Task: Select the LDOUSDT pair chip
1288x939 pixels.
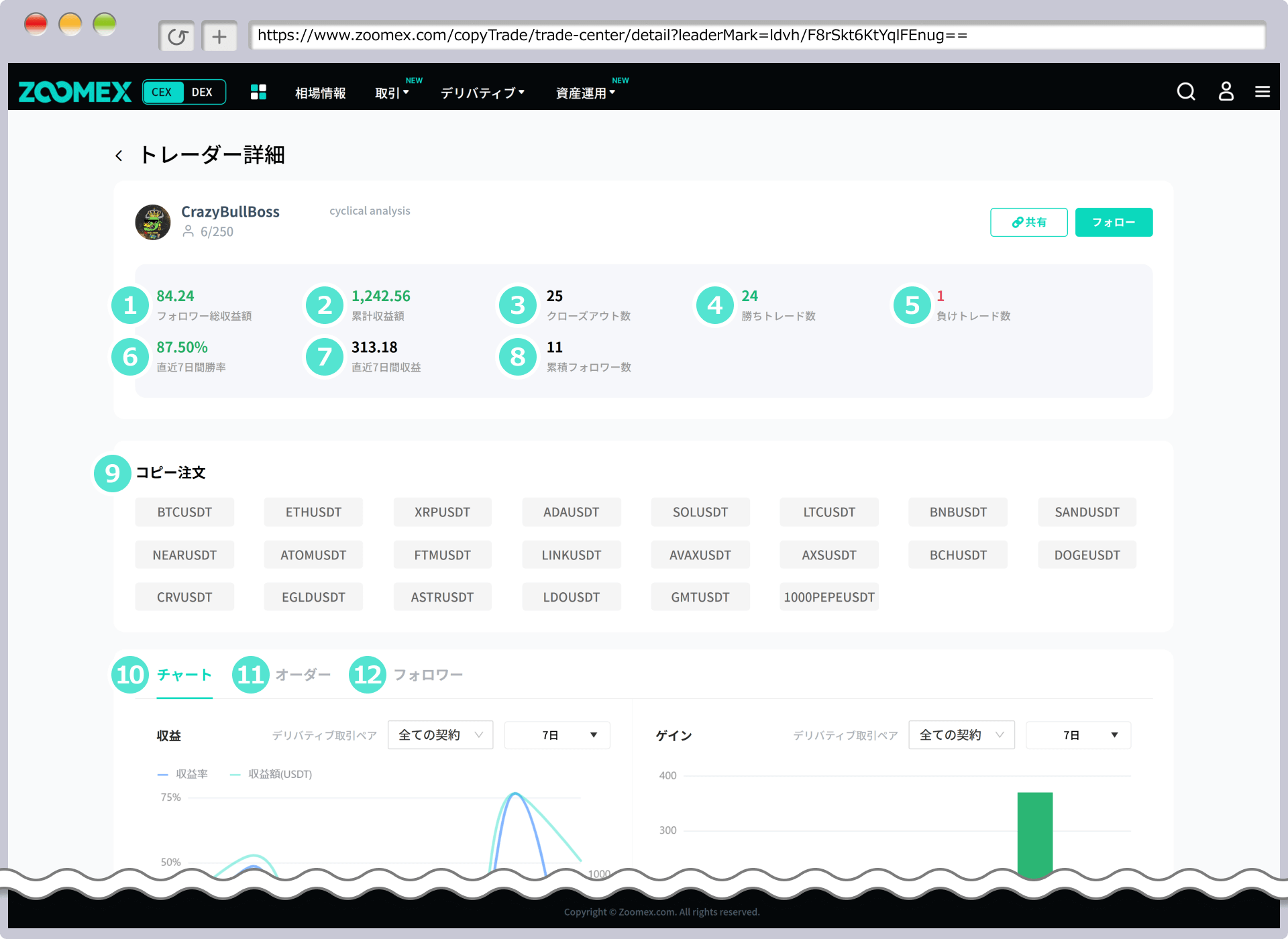Action: tap(572, 597)
